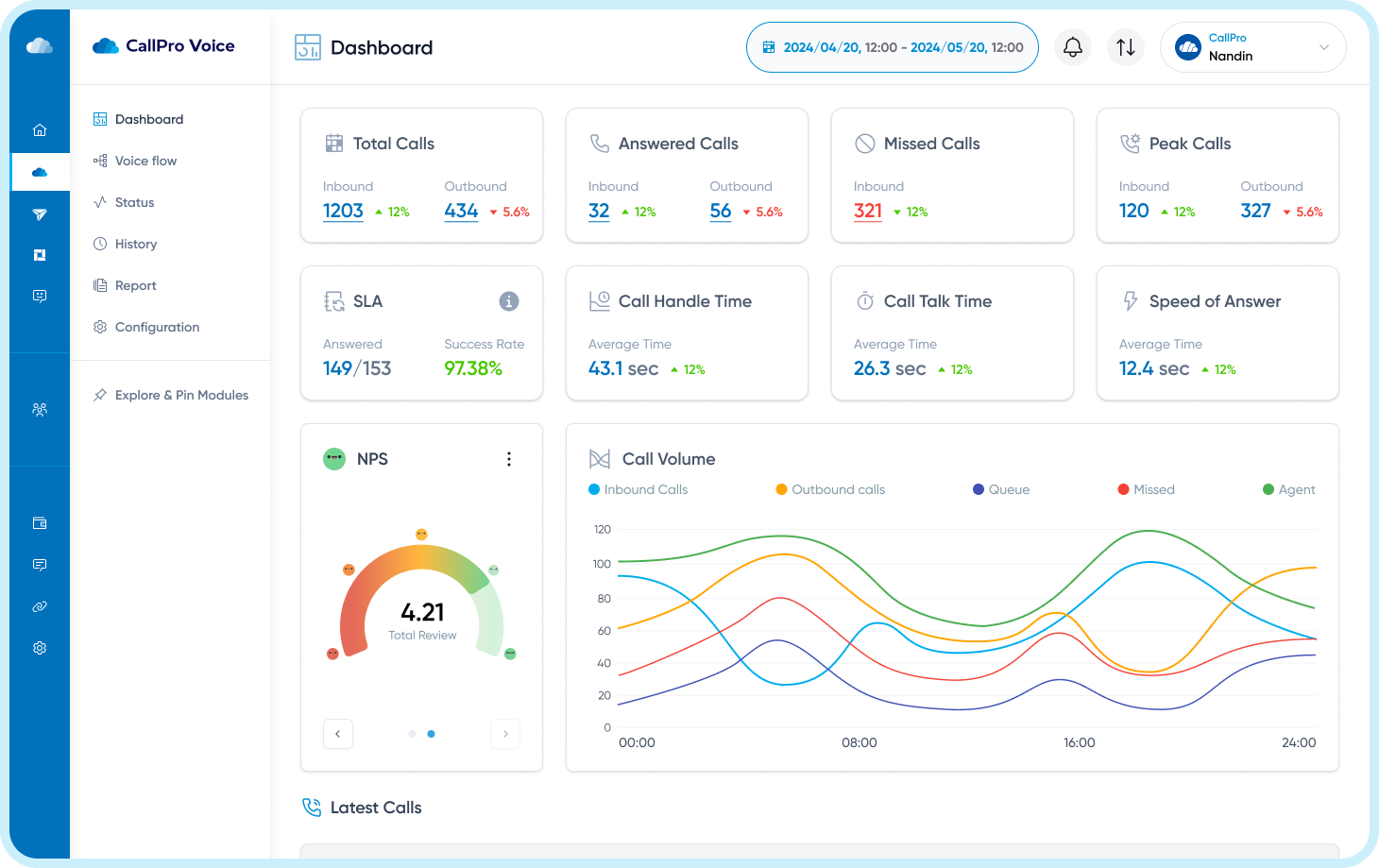The height and width of the screenshot is (868, 1379).
Task: Toggle Outbound calls legend series
Action: point(830,489)
